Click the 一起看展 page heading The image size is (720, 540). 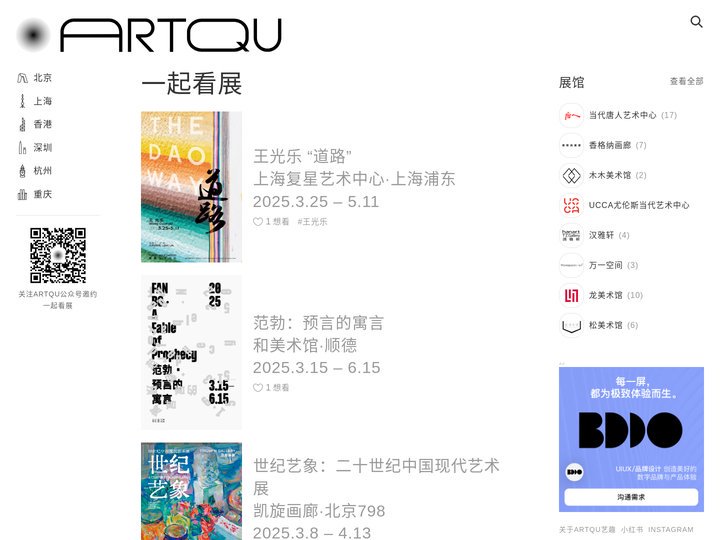[x=192, y=84]
